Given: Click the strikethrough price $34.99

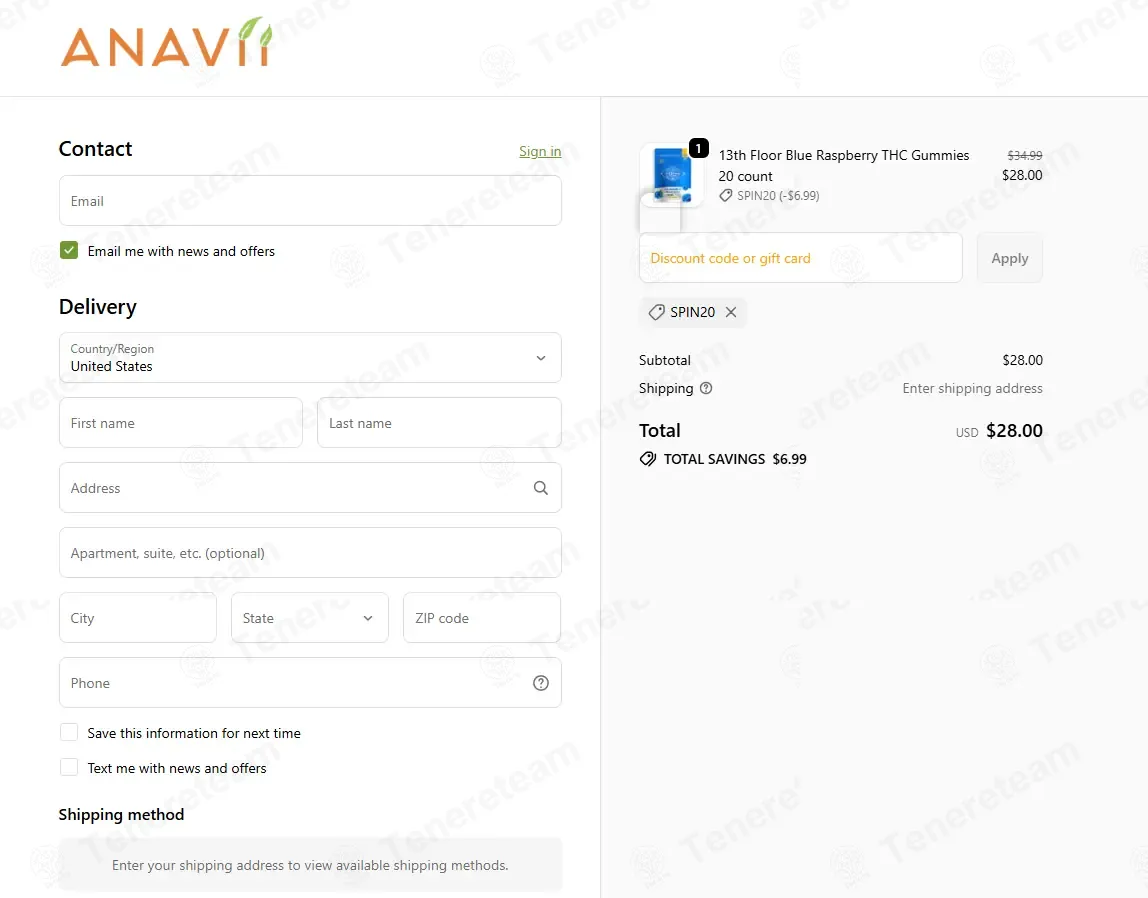Looking at the screenshot, I should 1024,155.
